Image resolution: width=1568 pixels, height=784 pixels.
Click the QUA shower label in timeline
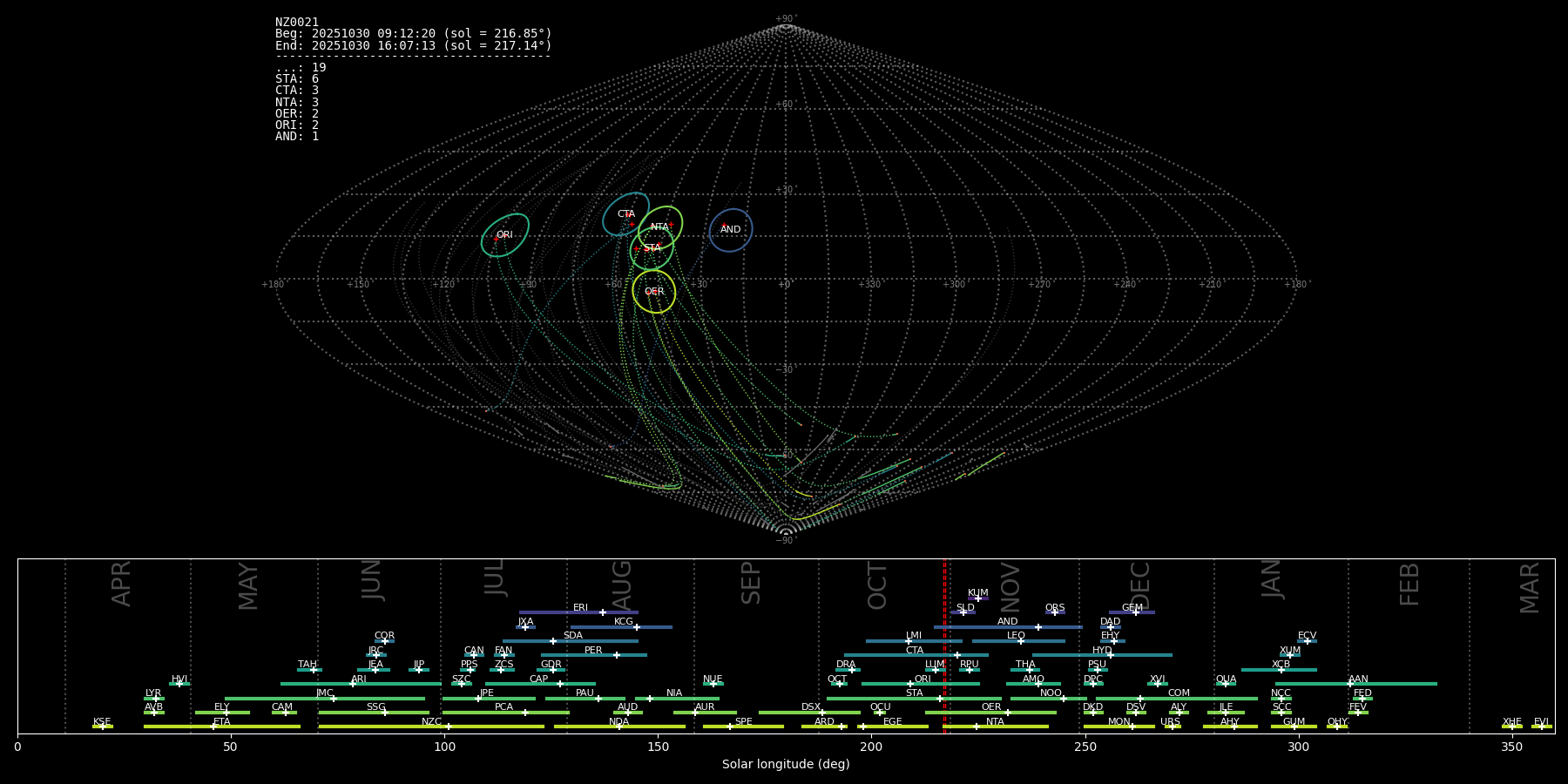click(1226, 679)
